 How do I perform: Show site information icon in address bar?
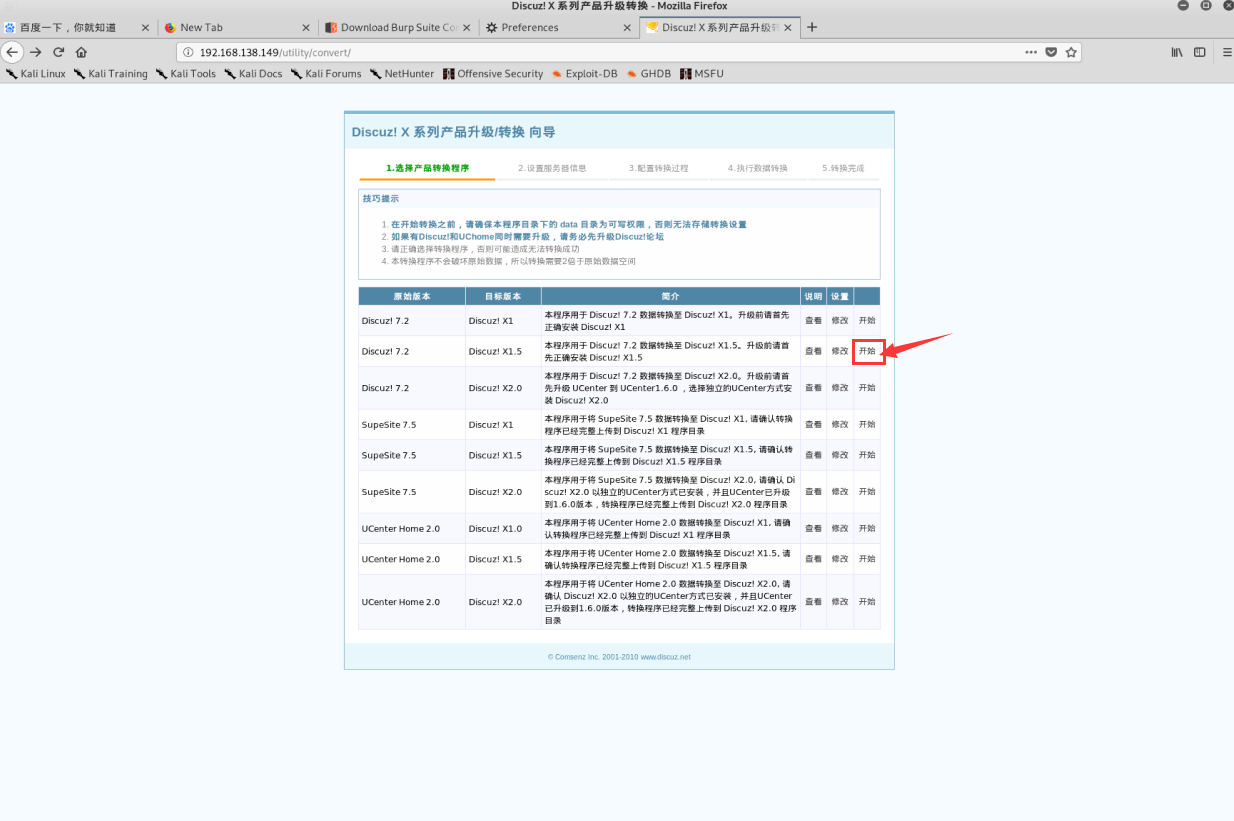click(188, 52)
